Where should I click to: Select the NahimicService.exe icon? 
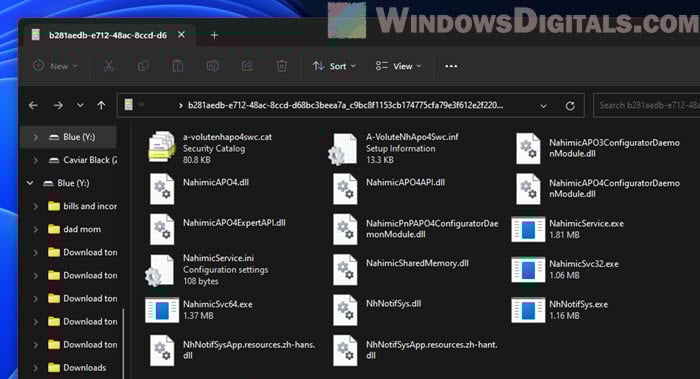[528, 229]
